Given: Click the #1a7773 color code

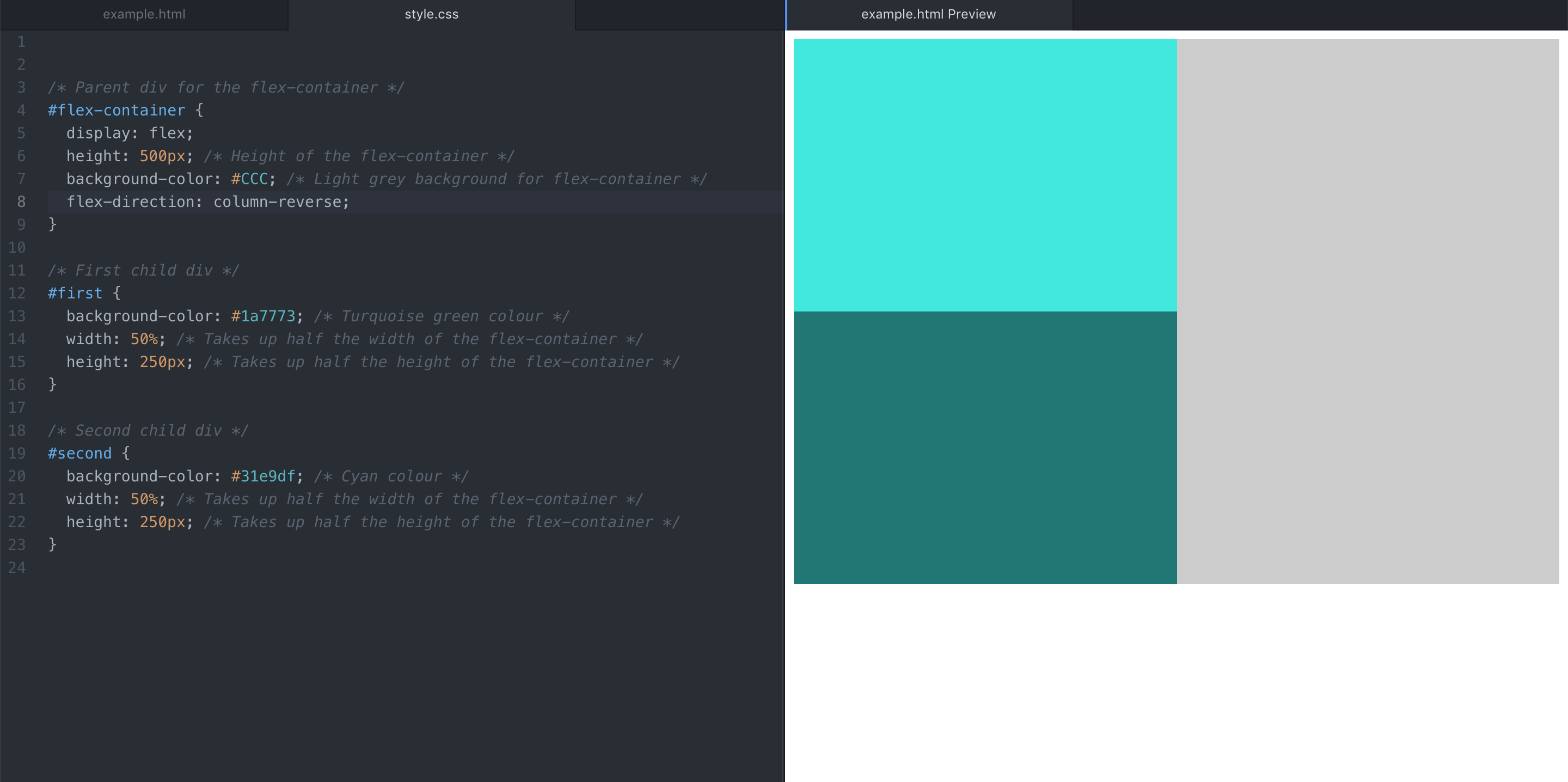Looking at the screenshot, I should click(x=263, y=316).
